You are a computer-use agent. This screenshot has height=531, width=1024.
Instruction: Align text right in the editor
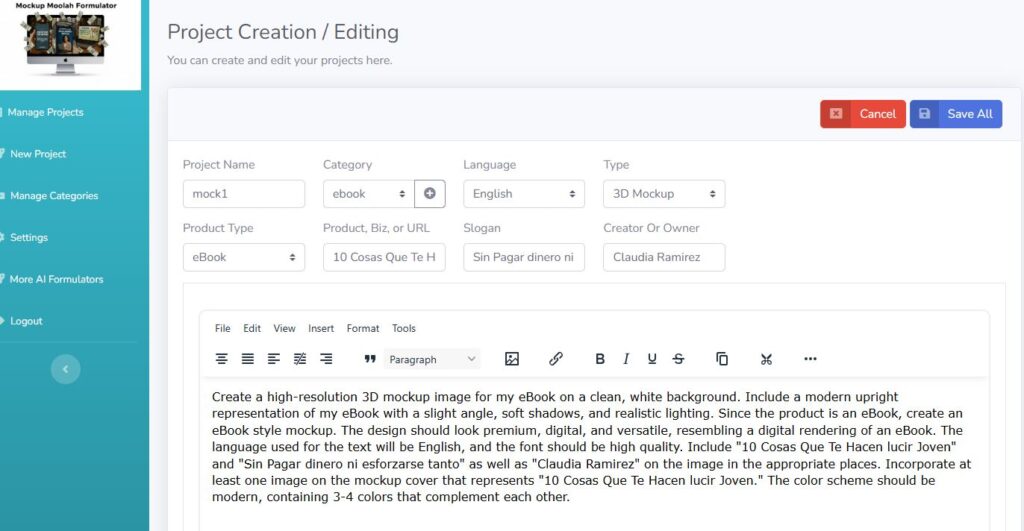(326, 359)
